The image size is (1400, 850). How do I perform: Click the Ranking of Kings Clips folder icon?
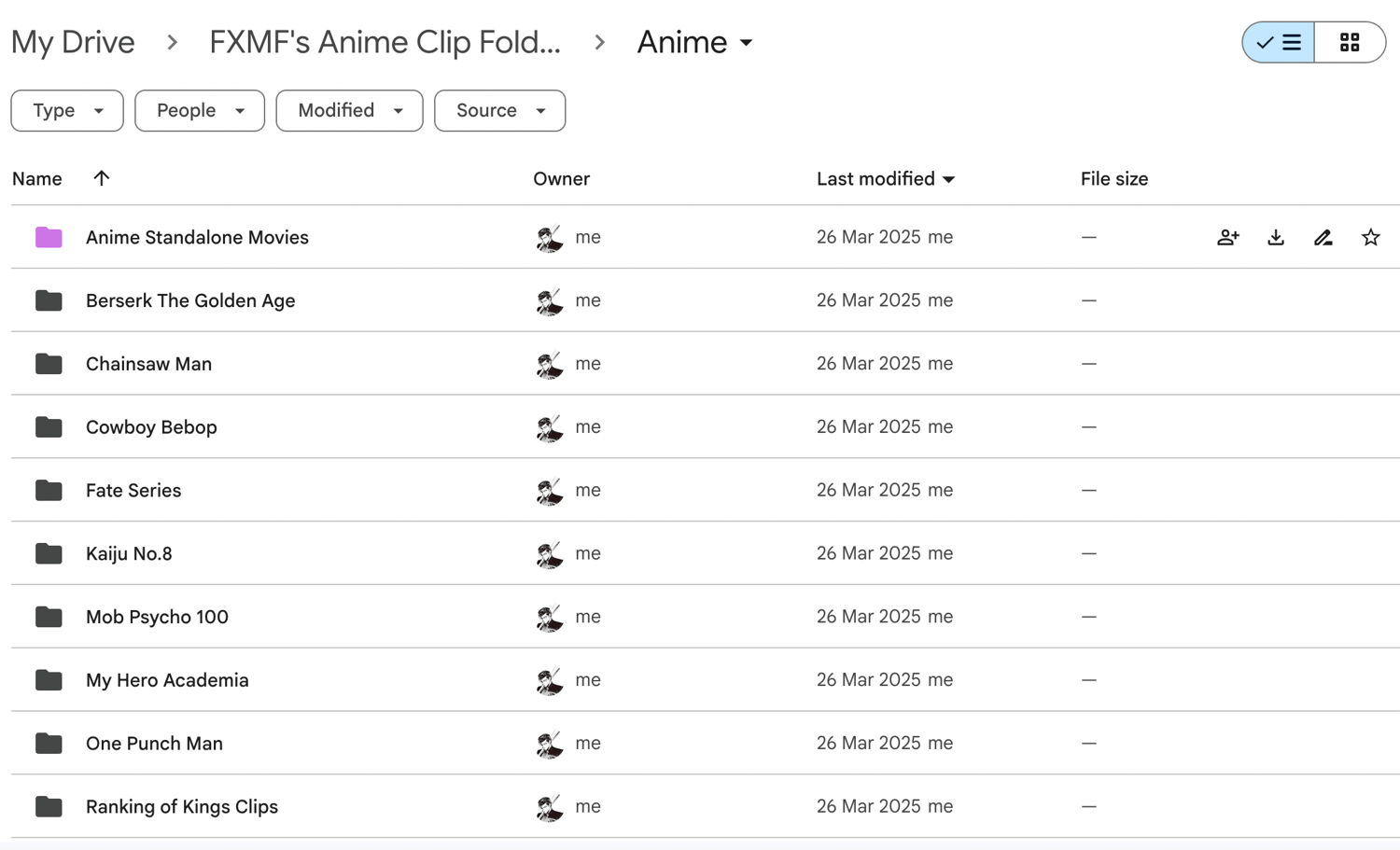[49, 806]
